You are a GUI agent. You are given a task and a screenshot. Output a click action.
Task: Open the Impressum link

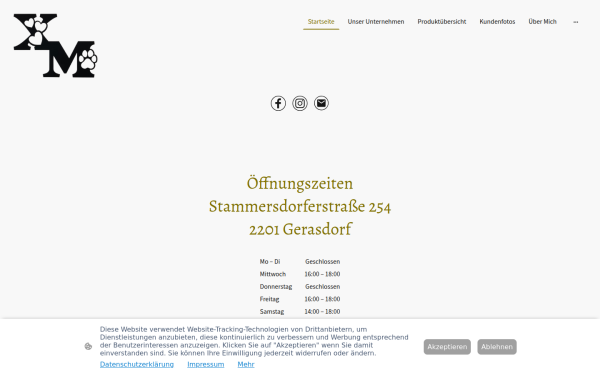[x=205, y=364]
